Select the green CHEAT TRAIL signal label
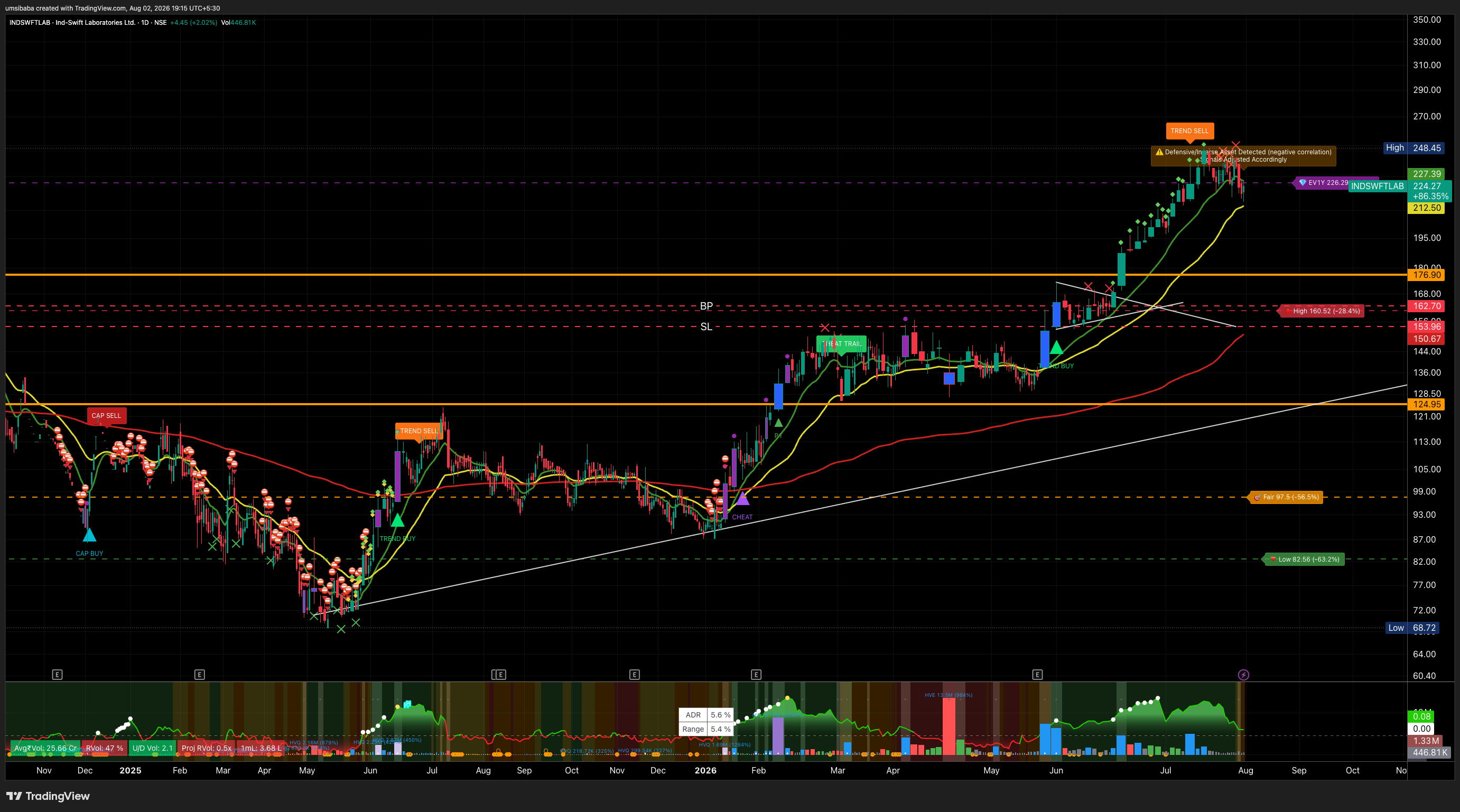Image resolution: width=1460 pixels, height=812 pixels. (841, 344)
